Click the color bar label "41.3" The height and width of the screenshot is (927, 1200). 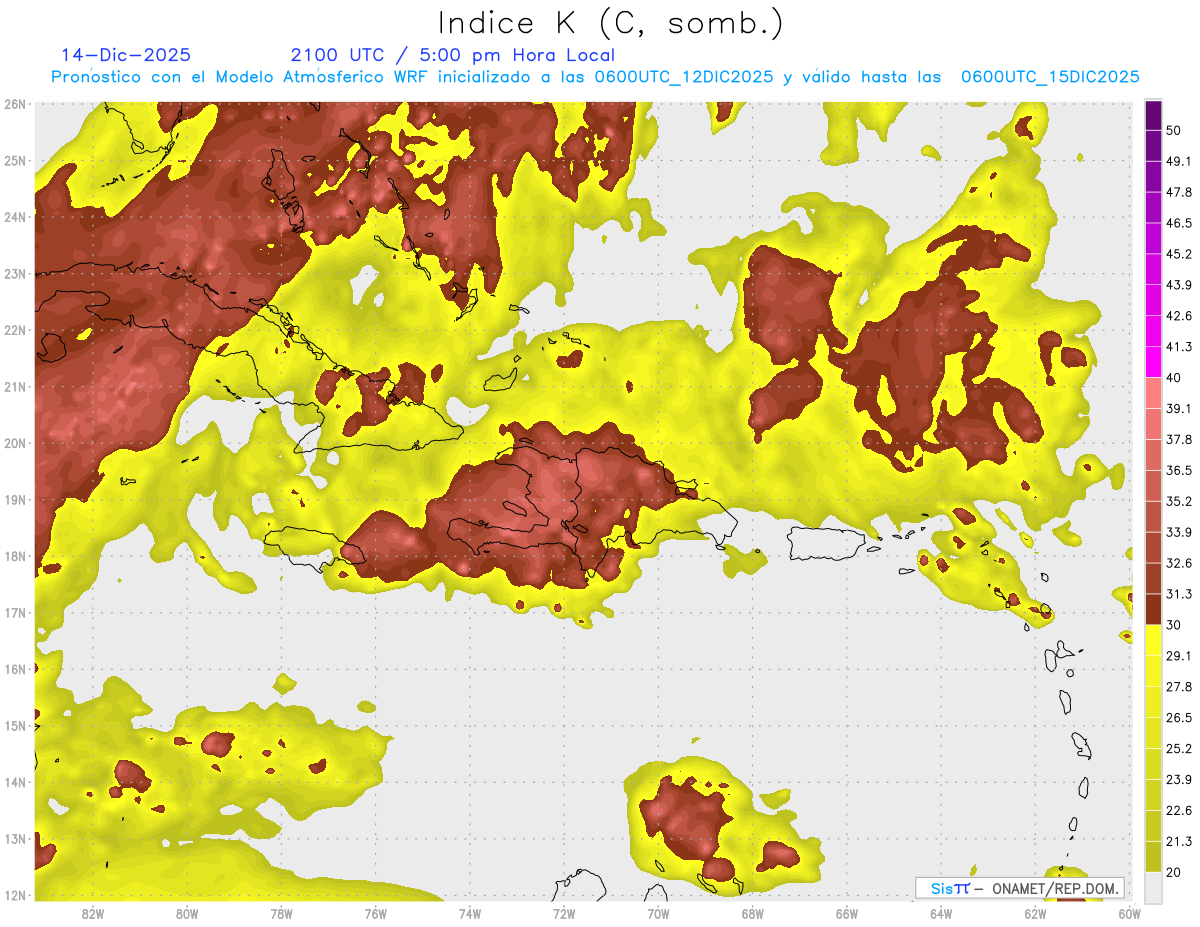[x=1178, y=347]
